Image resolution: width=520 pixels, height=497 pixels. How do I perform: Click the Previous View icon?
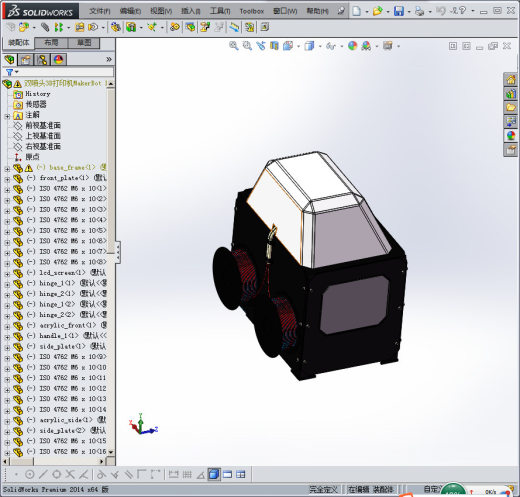pyautogui.click(x=261, y=46)
